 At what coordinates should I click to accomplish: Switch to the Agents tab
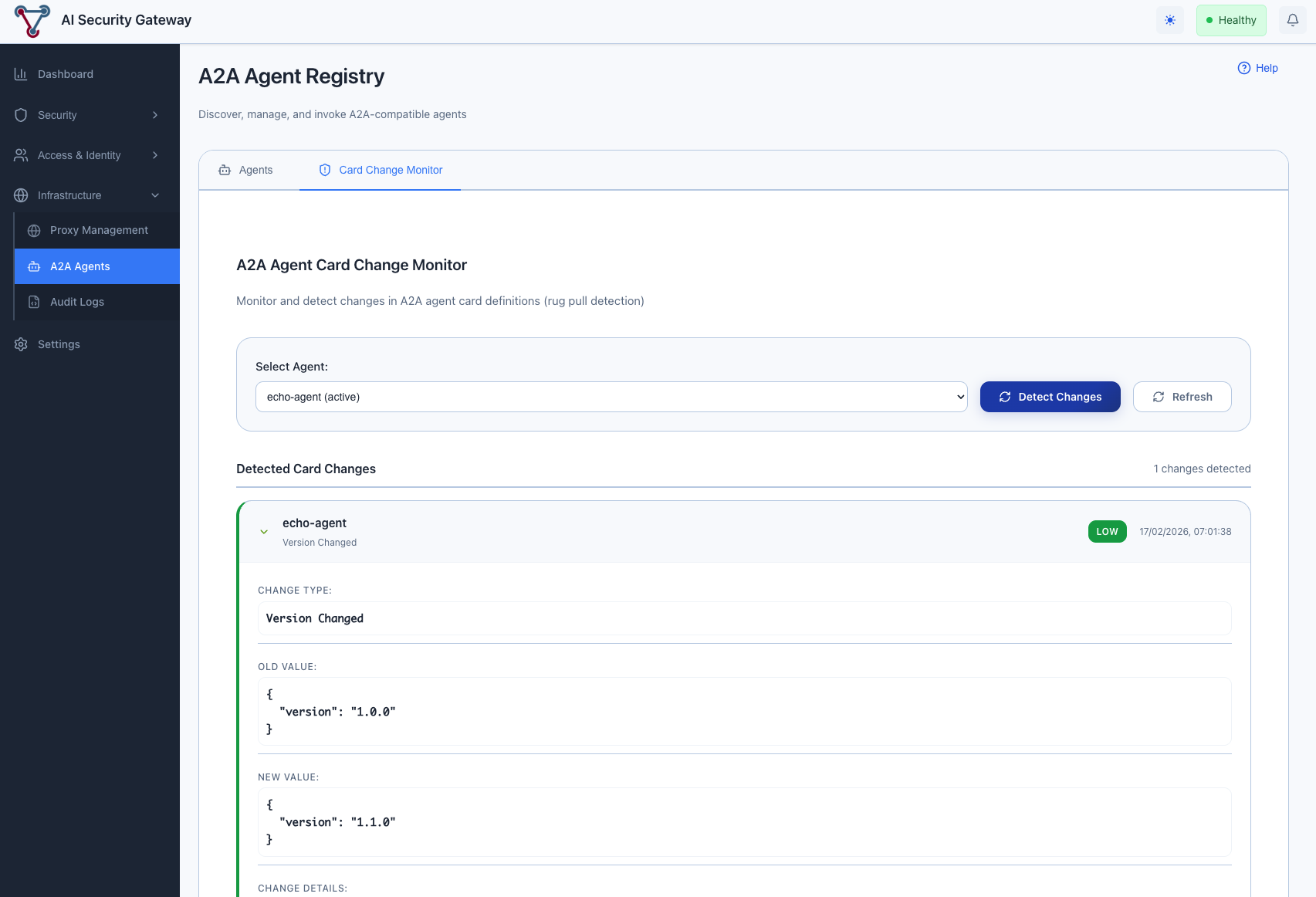pyautogui.click(x=246, y=170)
